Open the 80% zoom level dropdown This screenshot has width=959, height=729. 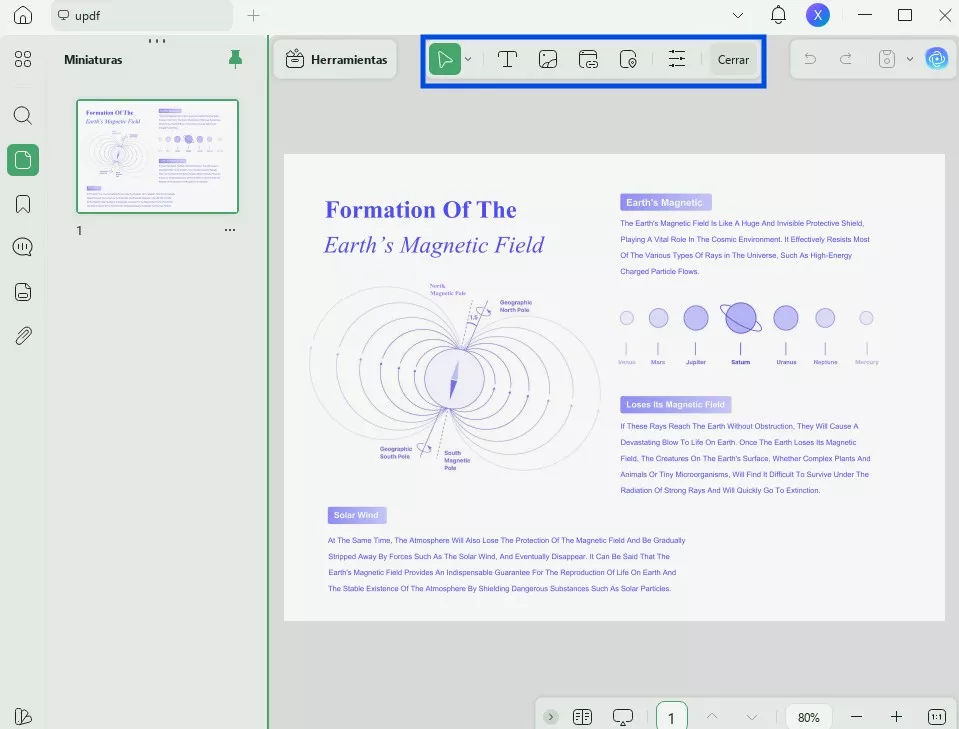tap(808, 717)
